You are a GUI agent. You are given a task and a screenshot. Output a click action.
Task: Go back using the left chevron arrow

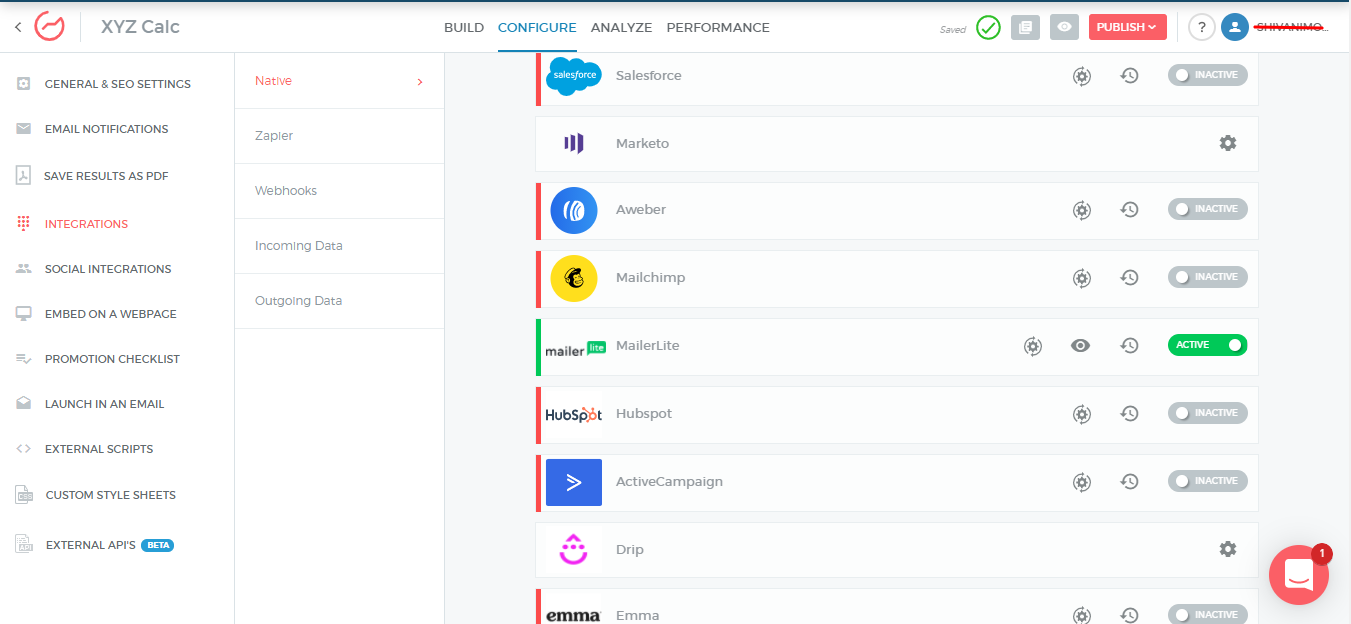(18, 27)
